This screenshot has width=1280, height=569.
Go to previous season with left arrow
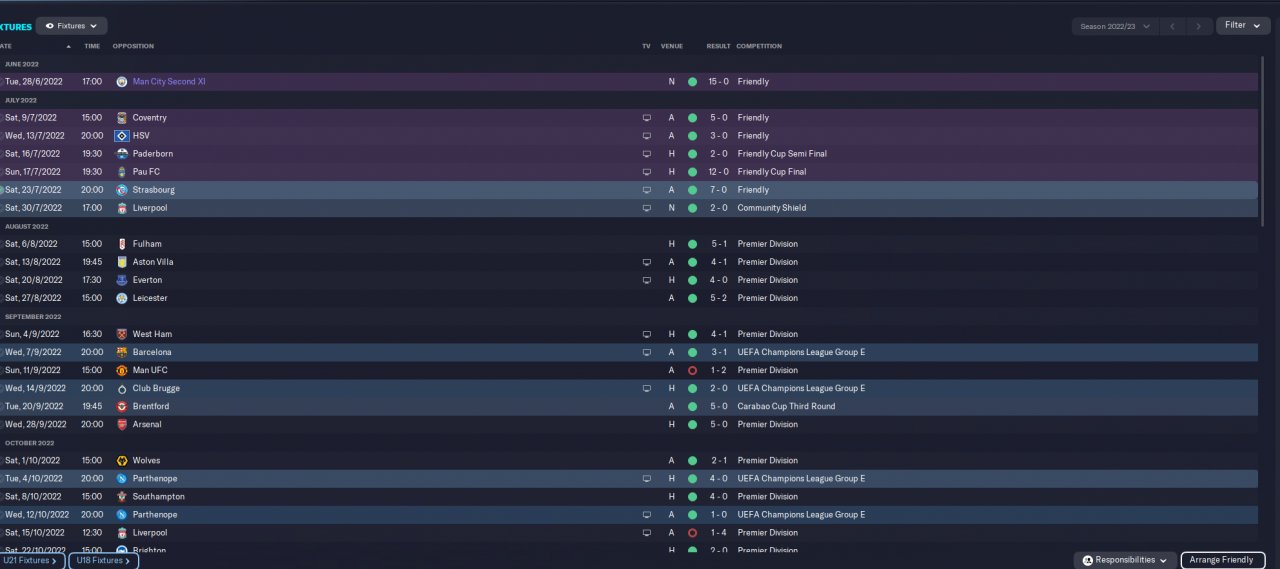click(1172, 26)
